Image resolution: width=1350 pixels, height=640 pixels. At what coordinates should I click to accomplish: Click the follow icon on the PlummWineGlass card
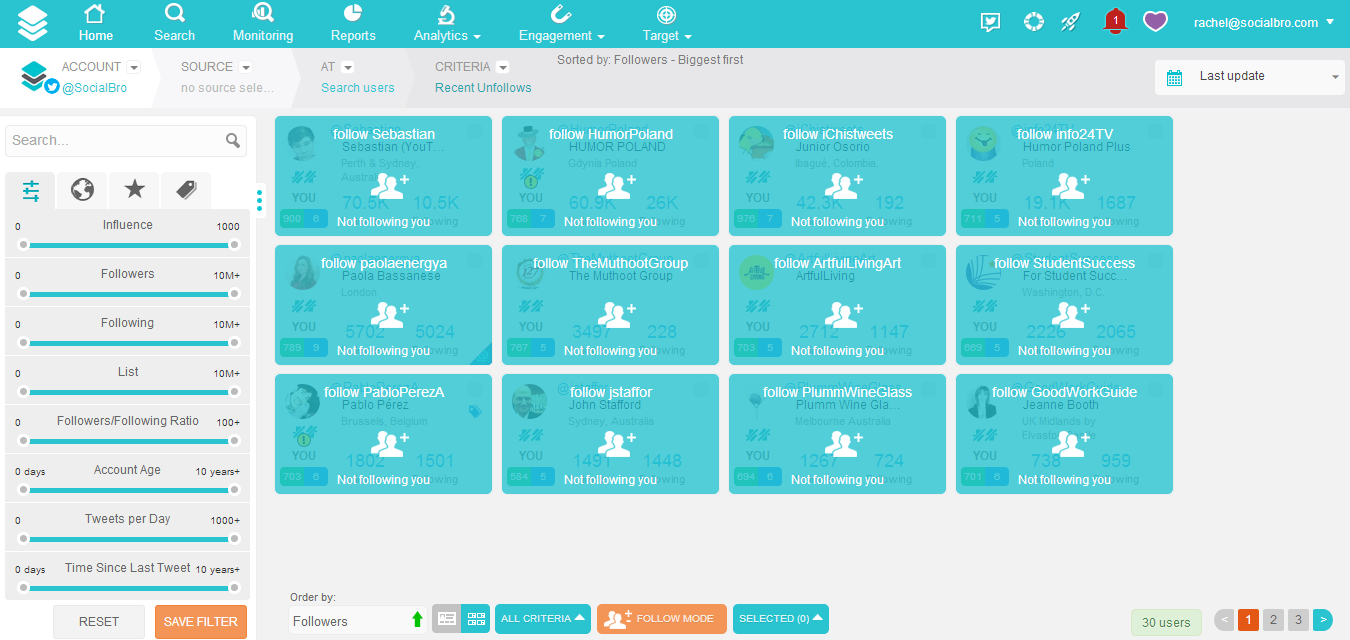click(x=844, y=443)
